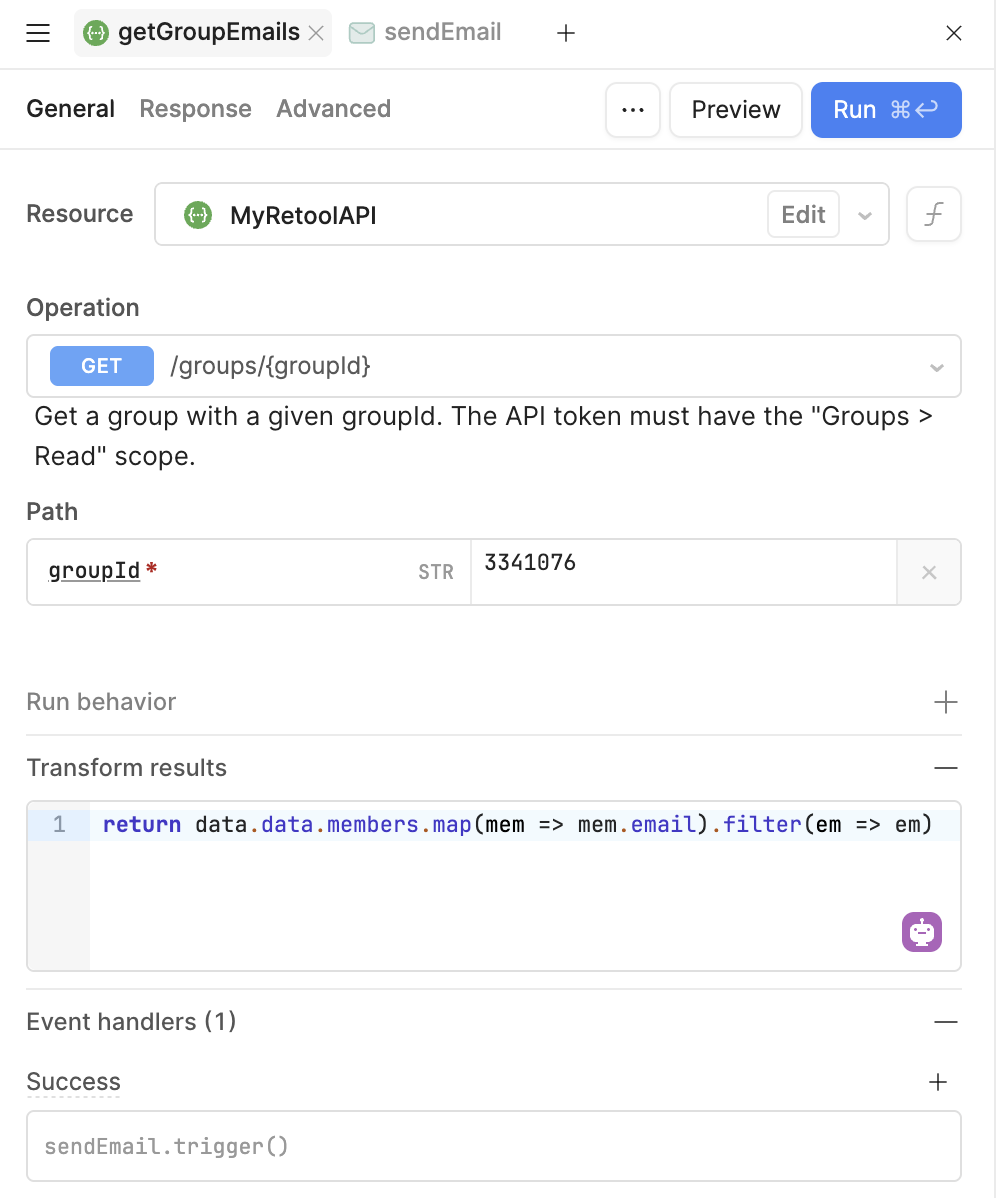The height and width of the screenshot is (1198, 996).
Task: Add a new query with plus icon
Action: pyautogui.click(x=566, y=33)
